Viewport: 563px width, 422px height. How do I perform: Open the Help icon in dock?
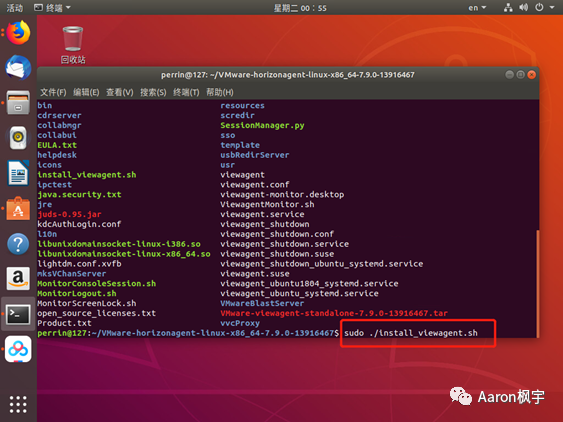(18, 244)
